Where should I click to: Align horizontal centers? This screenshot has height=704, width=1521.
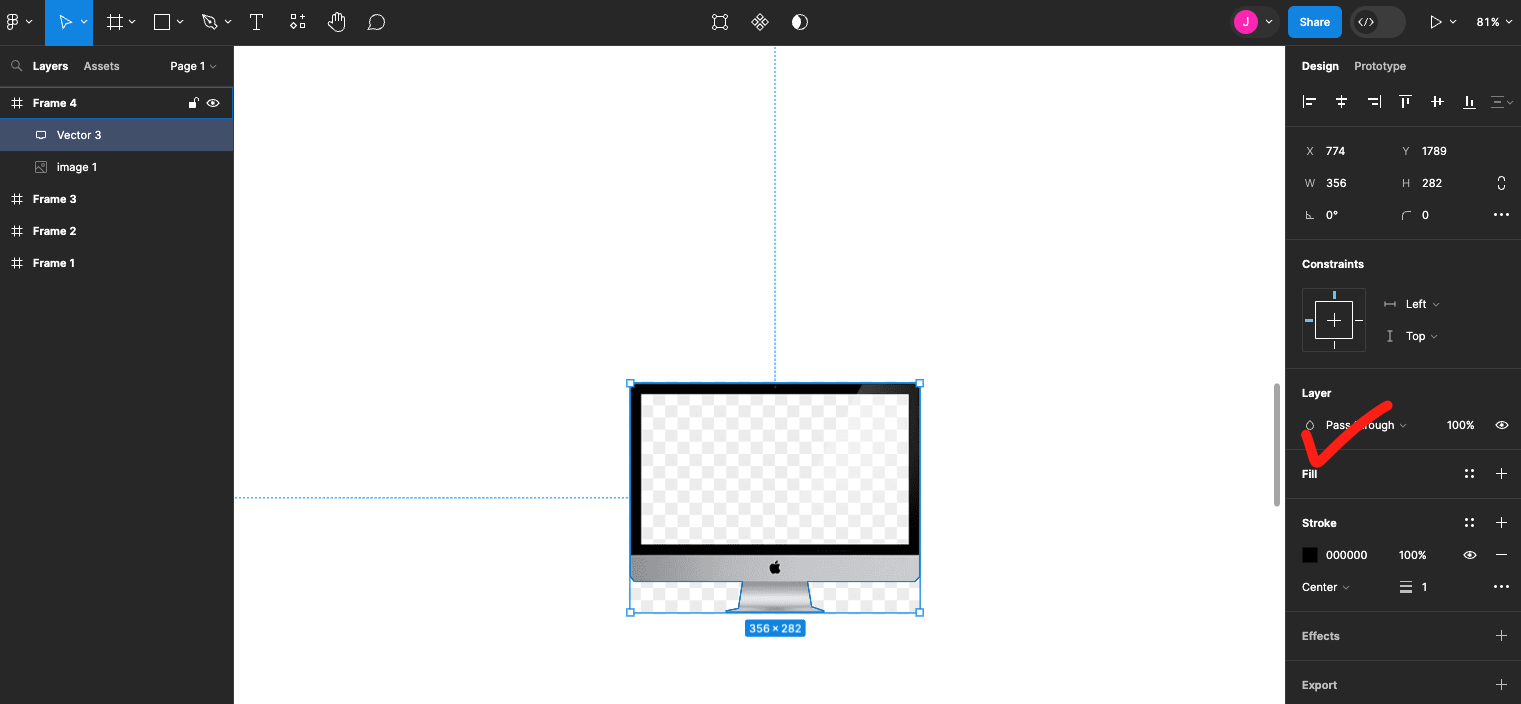(x=1342, y=101)
